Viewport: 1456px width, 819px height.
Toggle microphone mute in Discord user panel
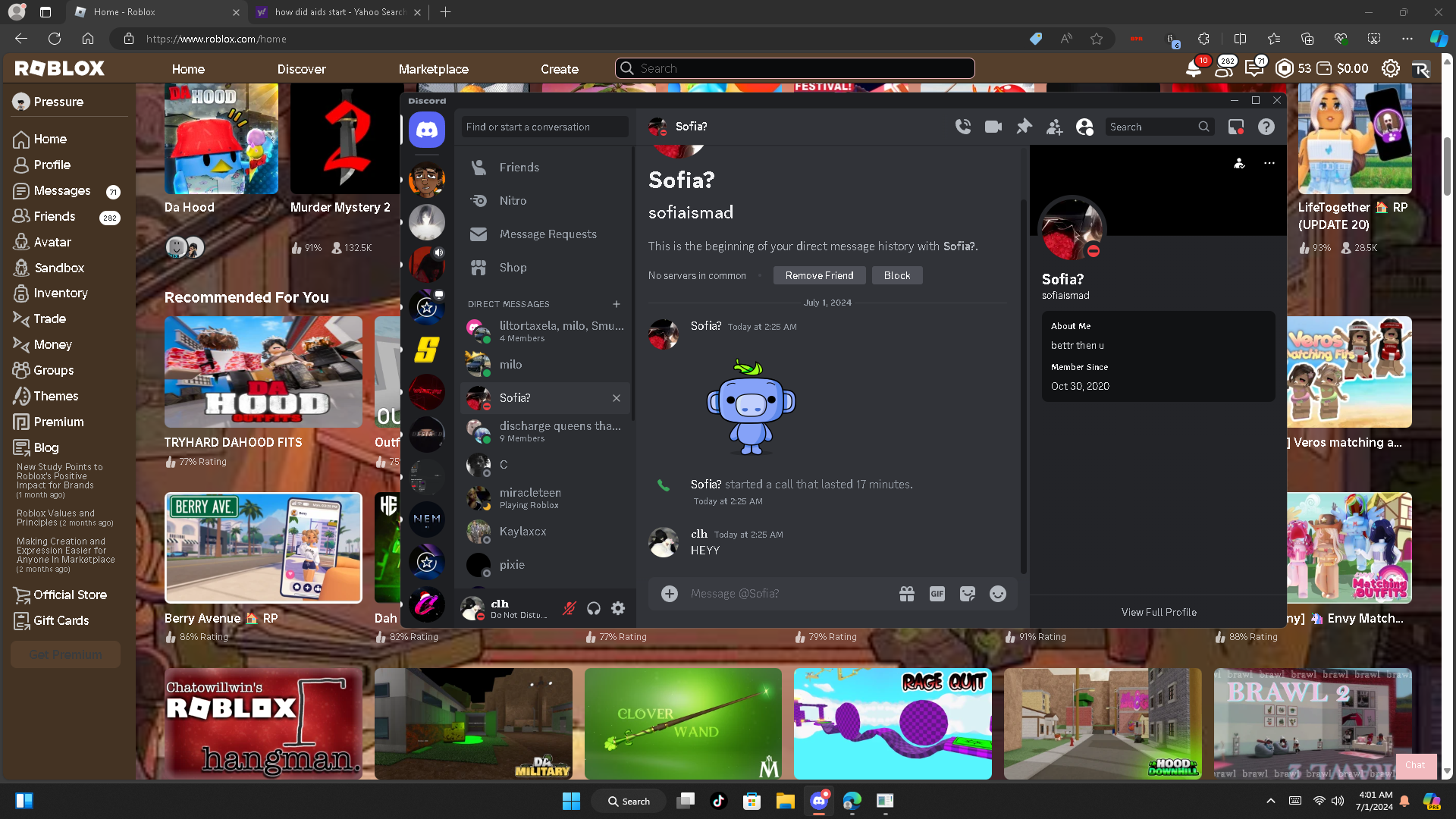point(569,608)
